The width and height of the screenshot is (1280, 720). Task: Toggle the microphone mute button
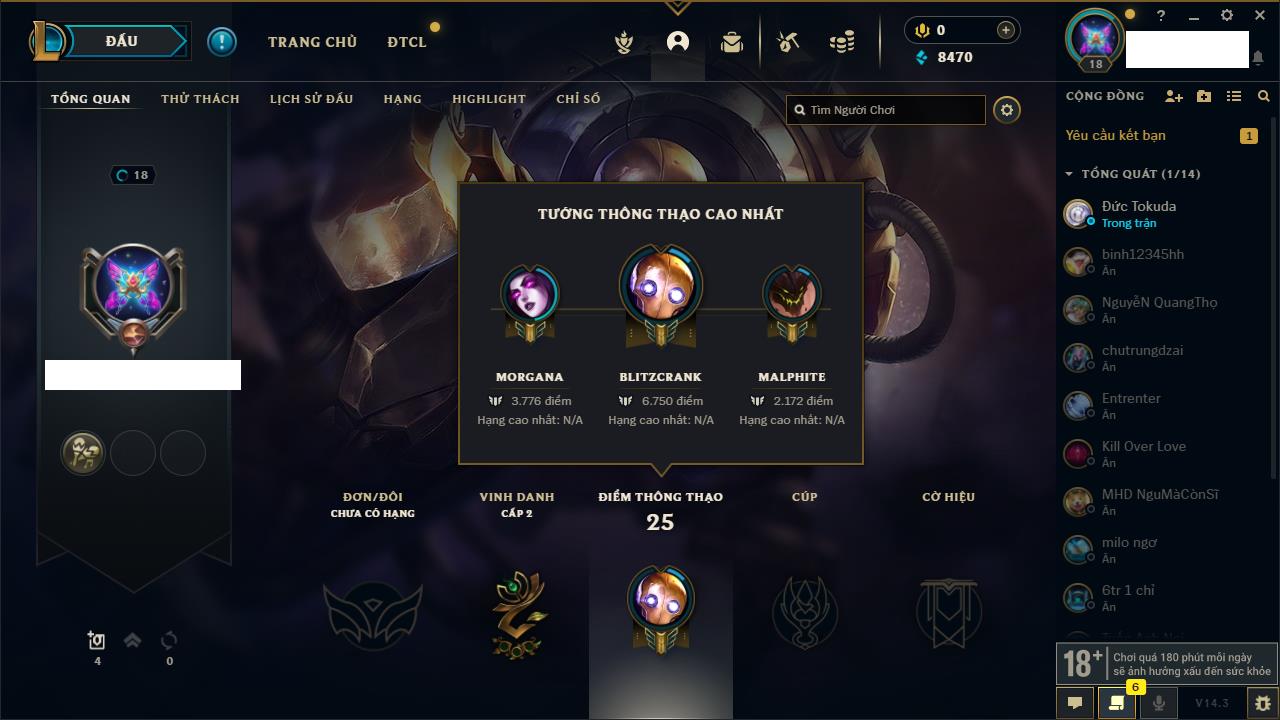click(x=1159, y=703)
